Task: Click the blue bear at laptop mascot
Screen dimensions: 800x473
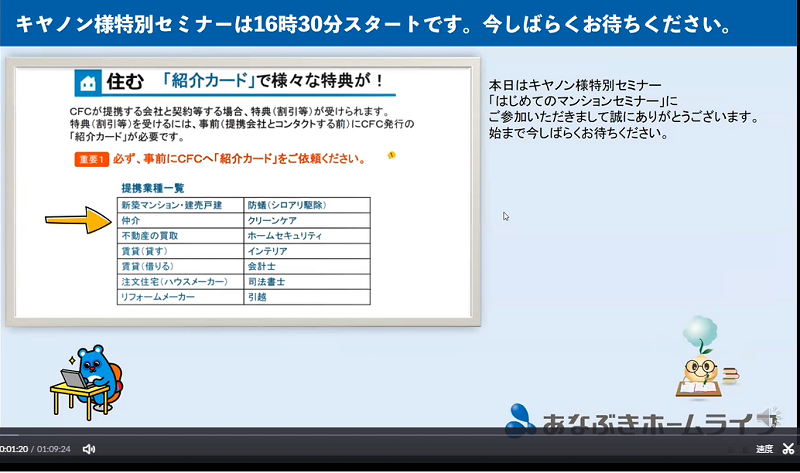Action: pos(87,382)
